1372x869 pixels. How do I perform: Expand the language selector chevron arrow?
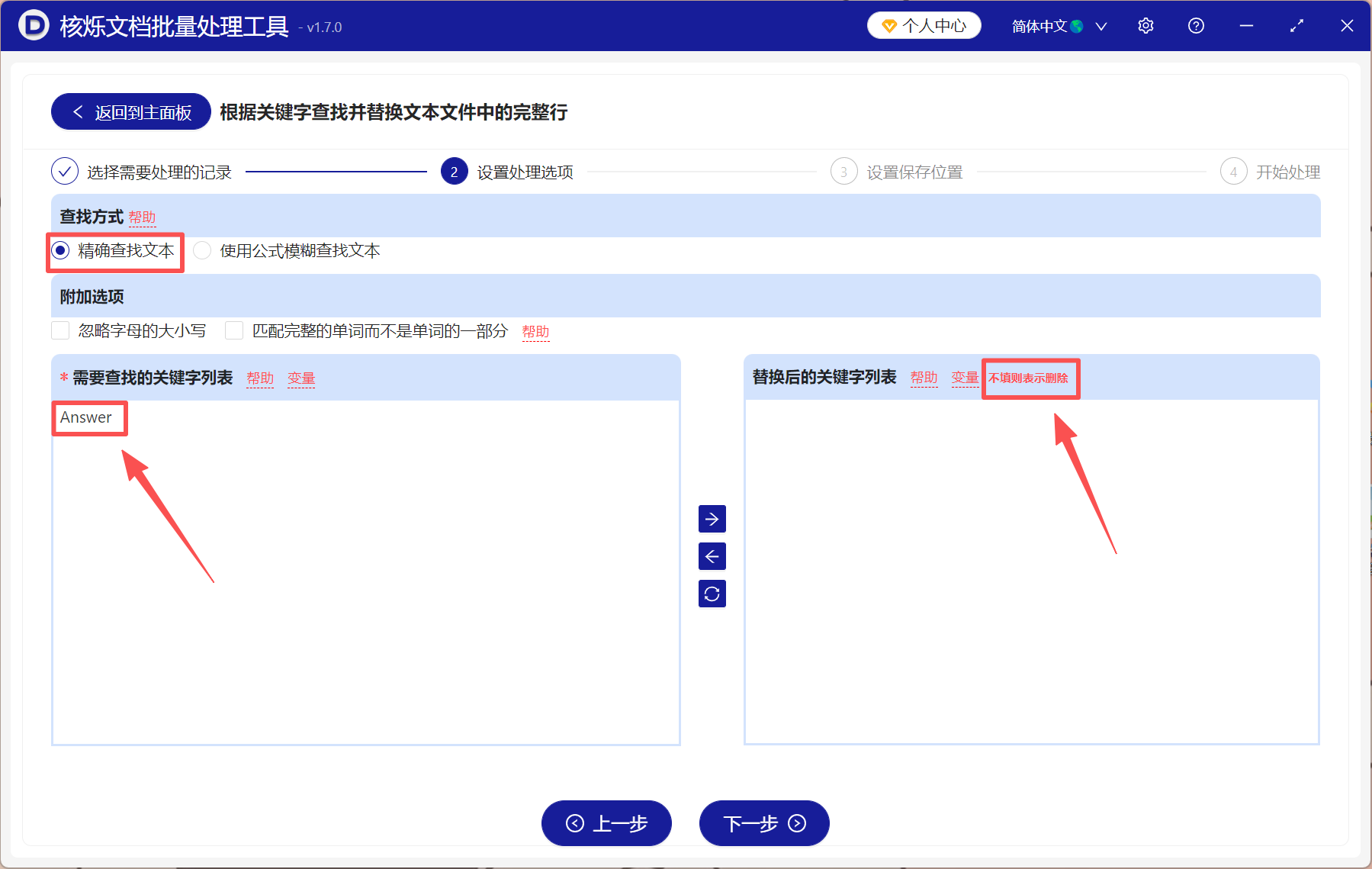tap(1100, 26)
